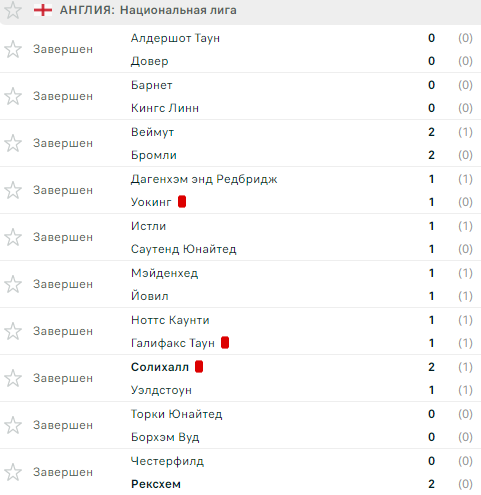This screenshot has height=495, width=481.
Task: Toggle star for Torquay United vs Boreham Wood
Action: pyautogui.click(x=13, y=425)
